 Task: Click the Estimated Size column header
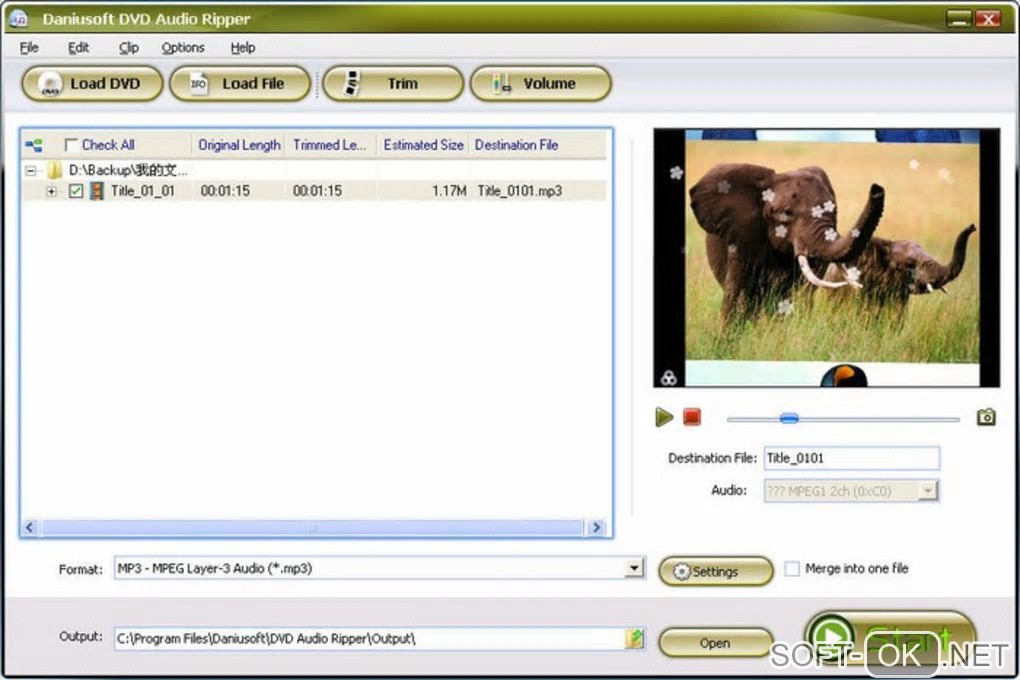pos(423,145)
